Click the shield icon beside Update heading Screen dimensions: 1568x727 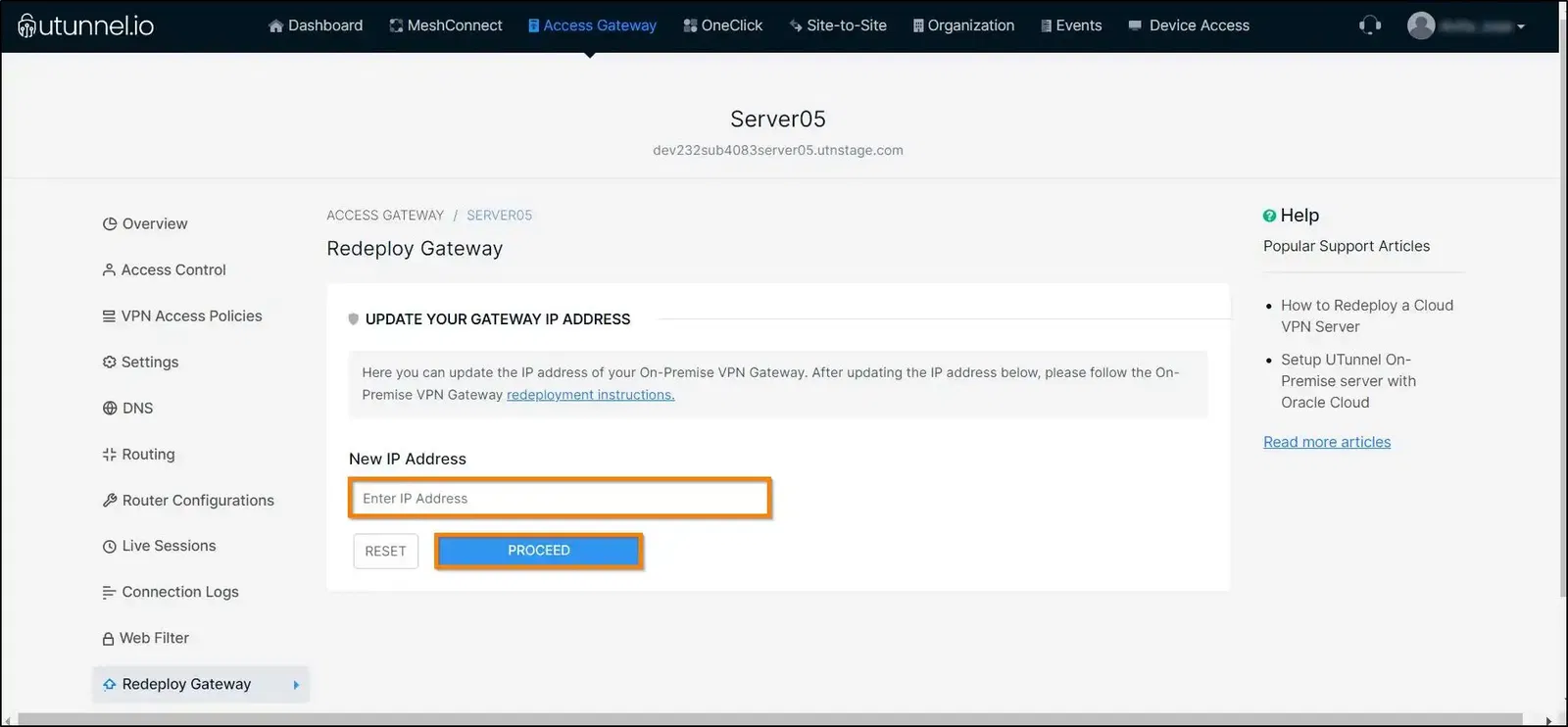(354, 319)
